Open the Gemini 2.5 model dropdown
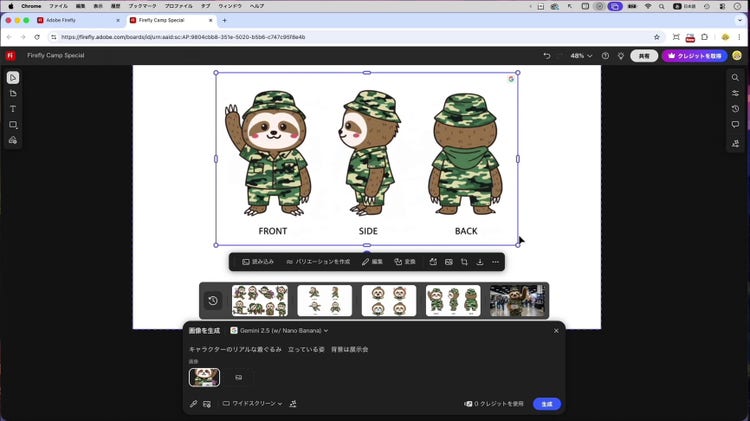Screen dimensions: 750x421 279,330
